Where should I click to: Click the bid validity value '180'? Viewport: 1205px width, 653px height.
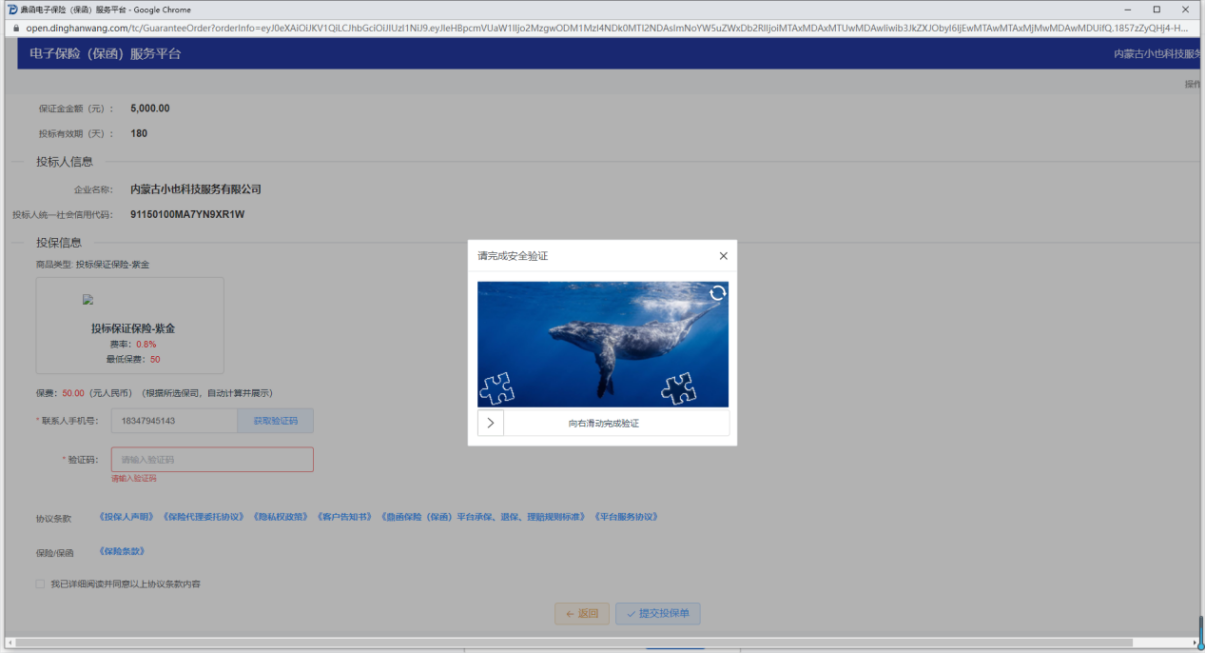[139, 133]
